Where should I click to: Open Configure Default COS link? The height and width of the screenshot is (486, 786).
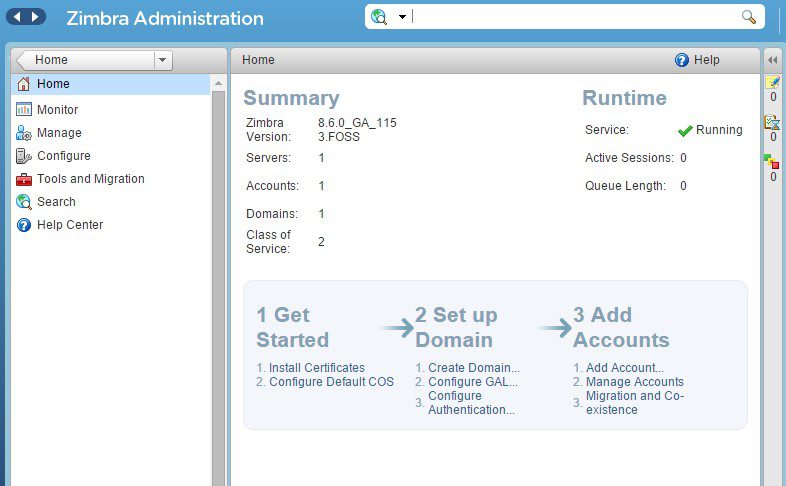(x=331, y=382)
